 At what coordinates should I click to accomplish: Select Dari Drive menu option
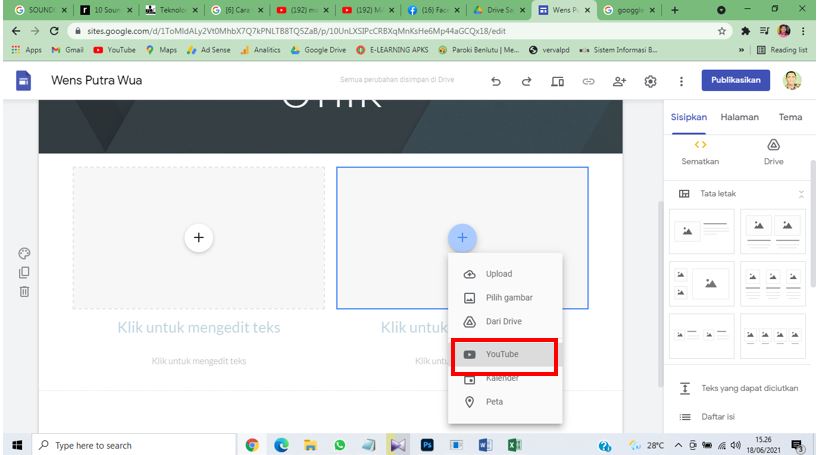(x=503, y=322)
